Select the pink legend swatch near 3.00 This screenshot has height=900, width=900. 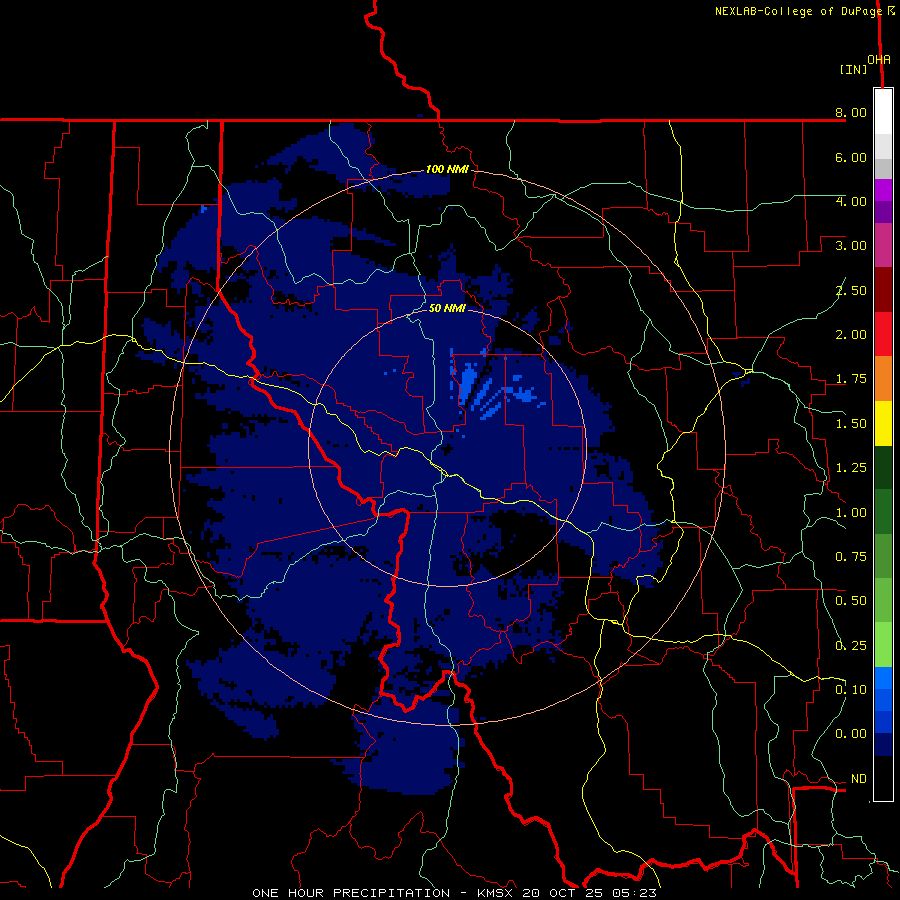pyautogui.click(x=883, y=246)
